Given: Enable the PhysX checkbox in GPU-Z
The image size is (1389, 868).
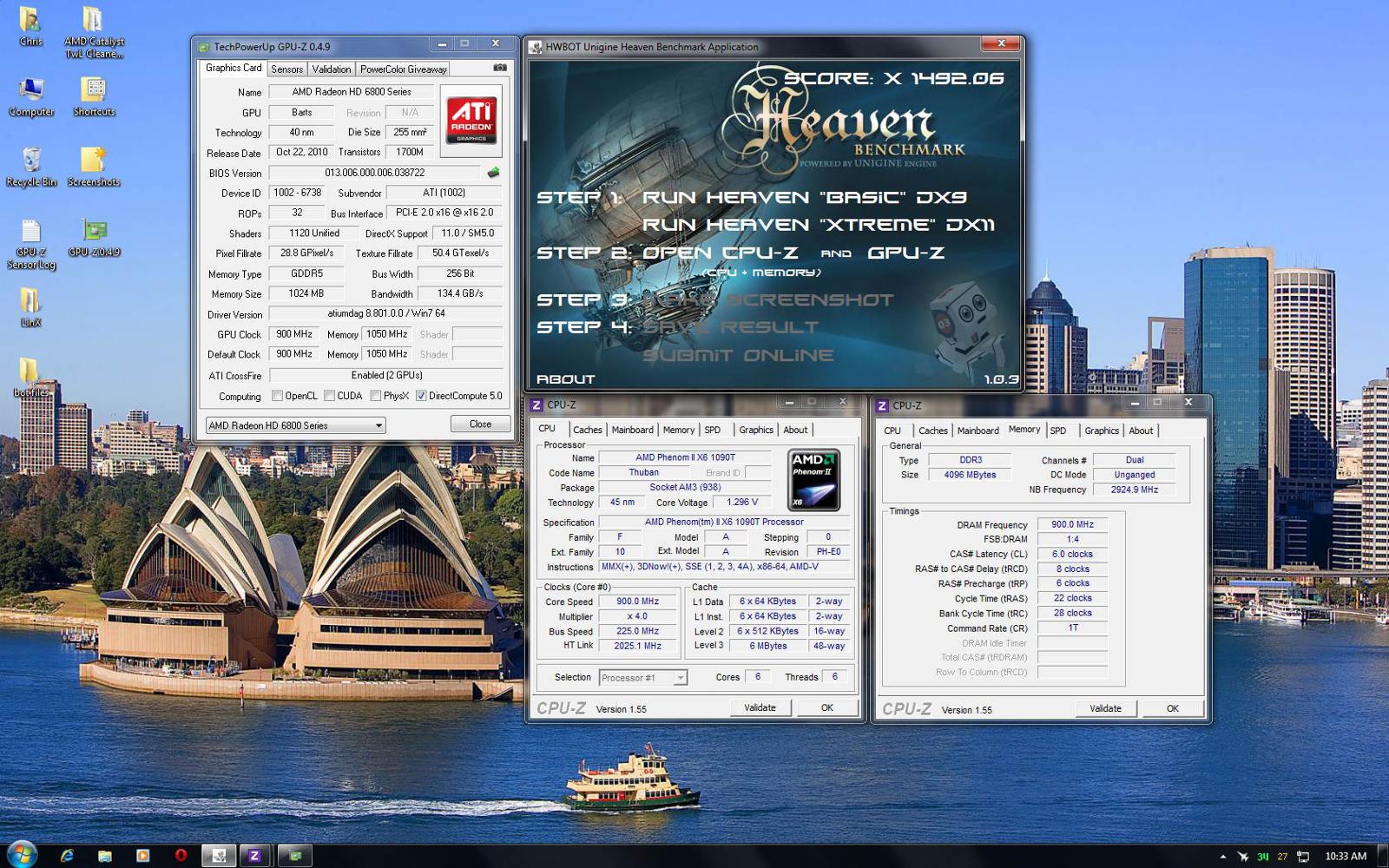Looking at the screenshot, I should tap(375, 396).
